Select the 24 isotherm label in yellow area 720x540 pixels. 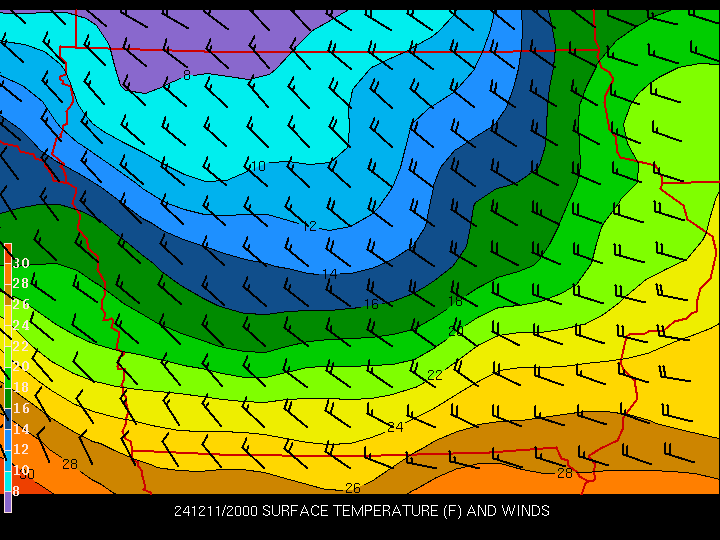[x=395, y=427]
